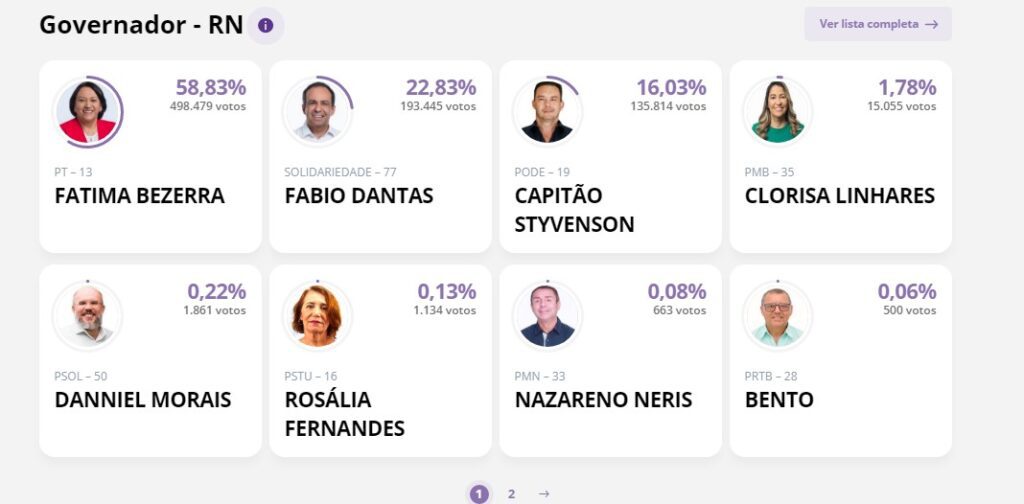Click the CAPITÃO STYVENSON name
The image size is (1024, 504).
(574, 210)
